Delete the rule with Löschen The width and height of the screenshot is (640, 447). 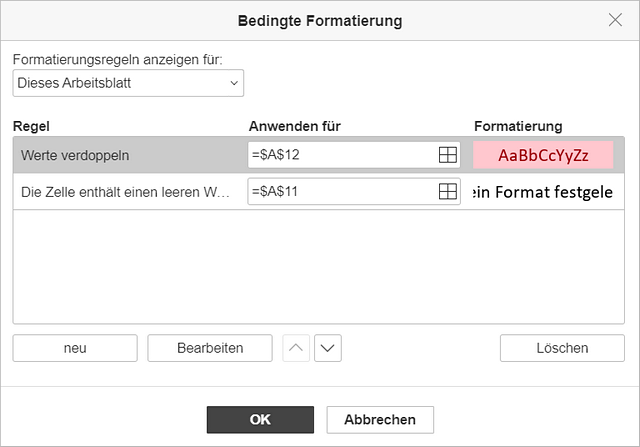click(x=562, y=348)
